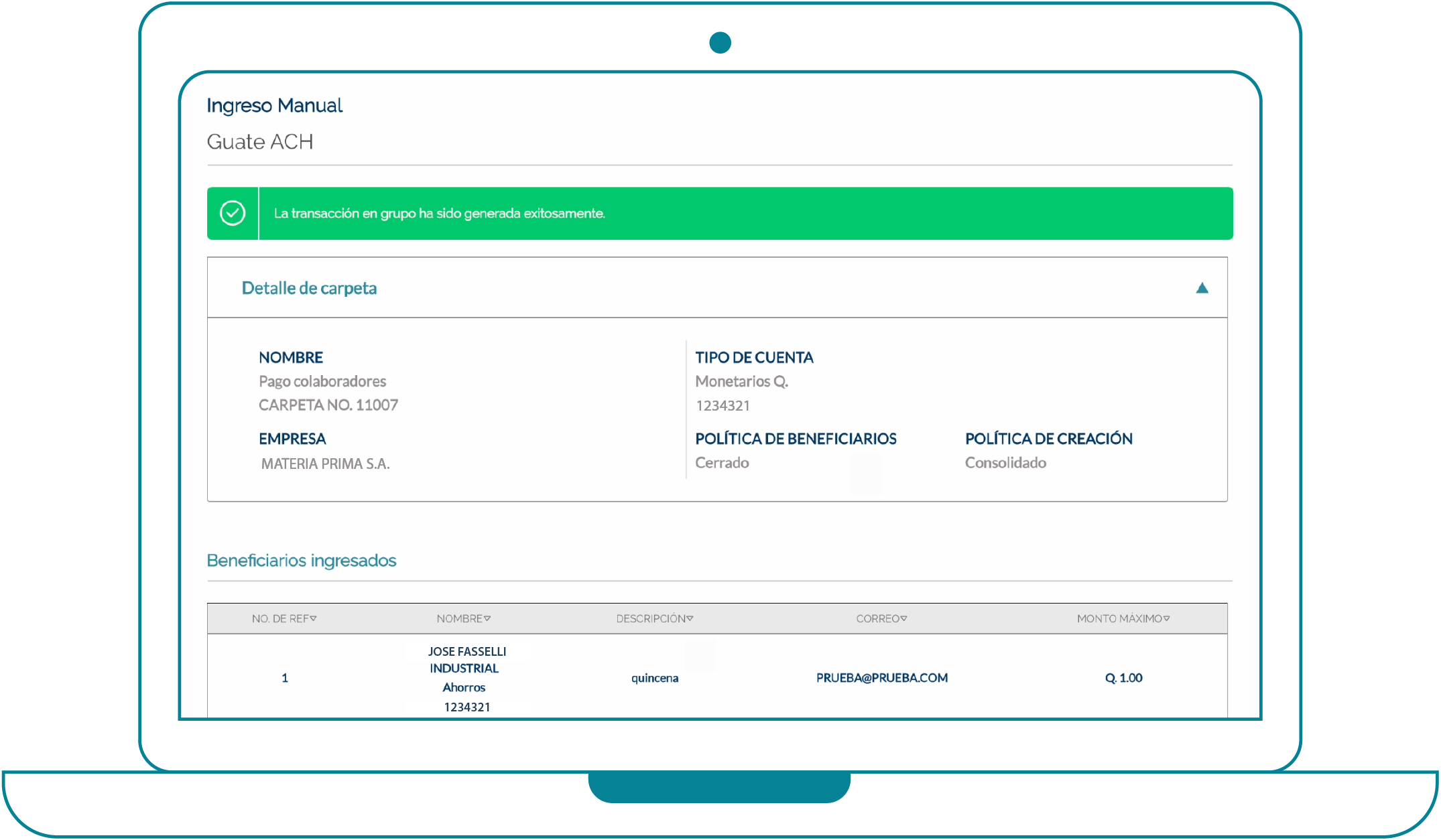Sort by NO. DE REF column arrow
The height and width of the screenshot is (840, 1441).
click(x=314, y=618)
